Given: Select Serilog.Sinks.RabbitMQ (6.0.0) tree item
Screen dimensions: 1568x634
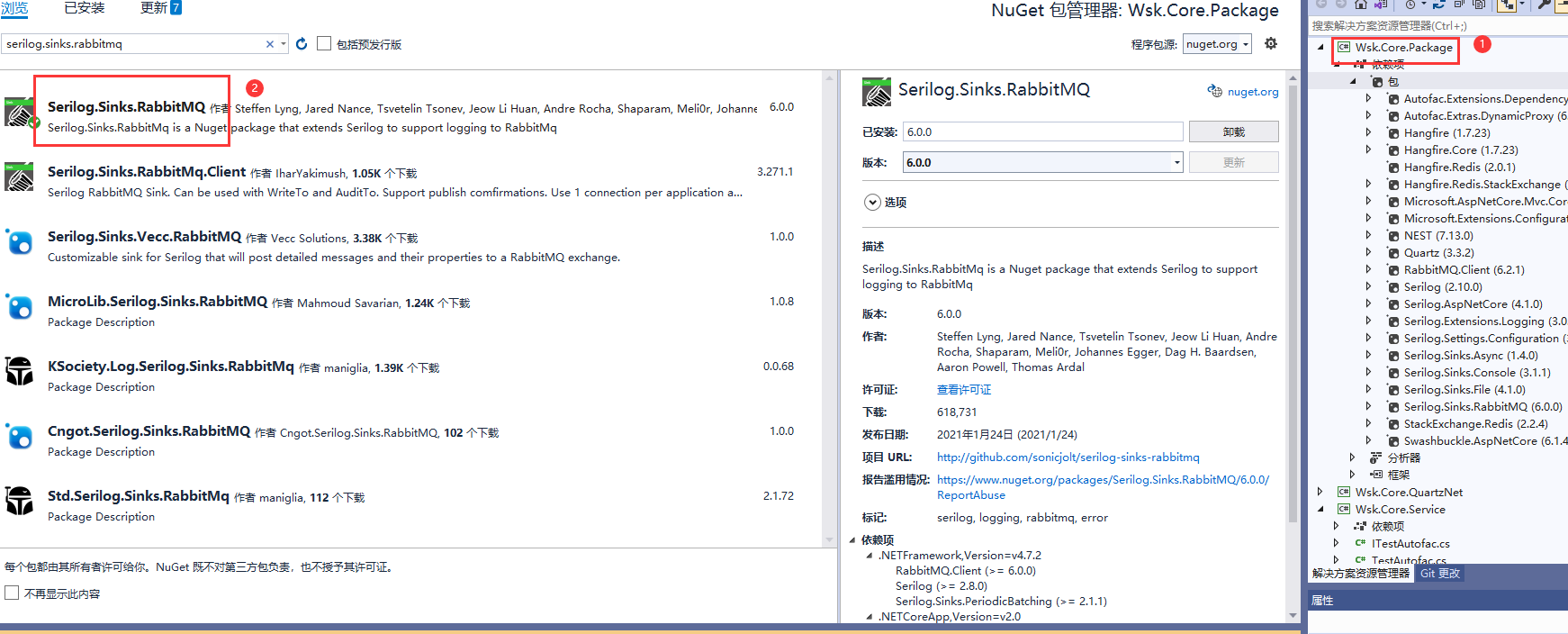Looking at the screenshot, I should coord(1482,406).
